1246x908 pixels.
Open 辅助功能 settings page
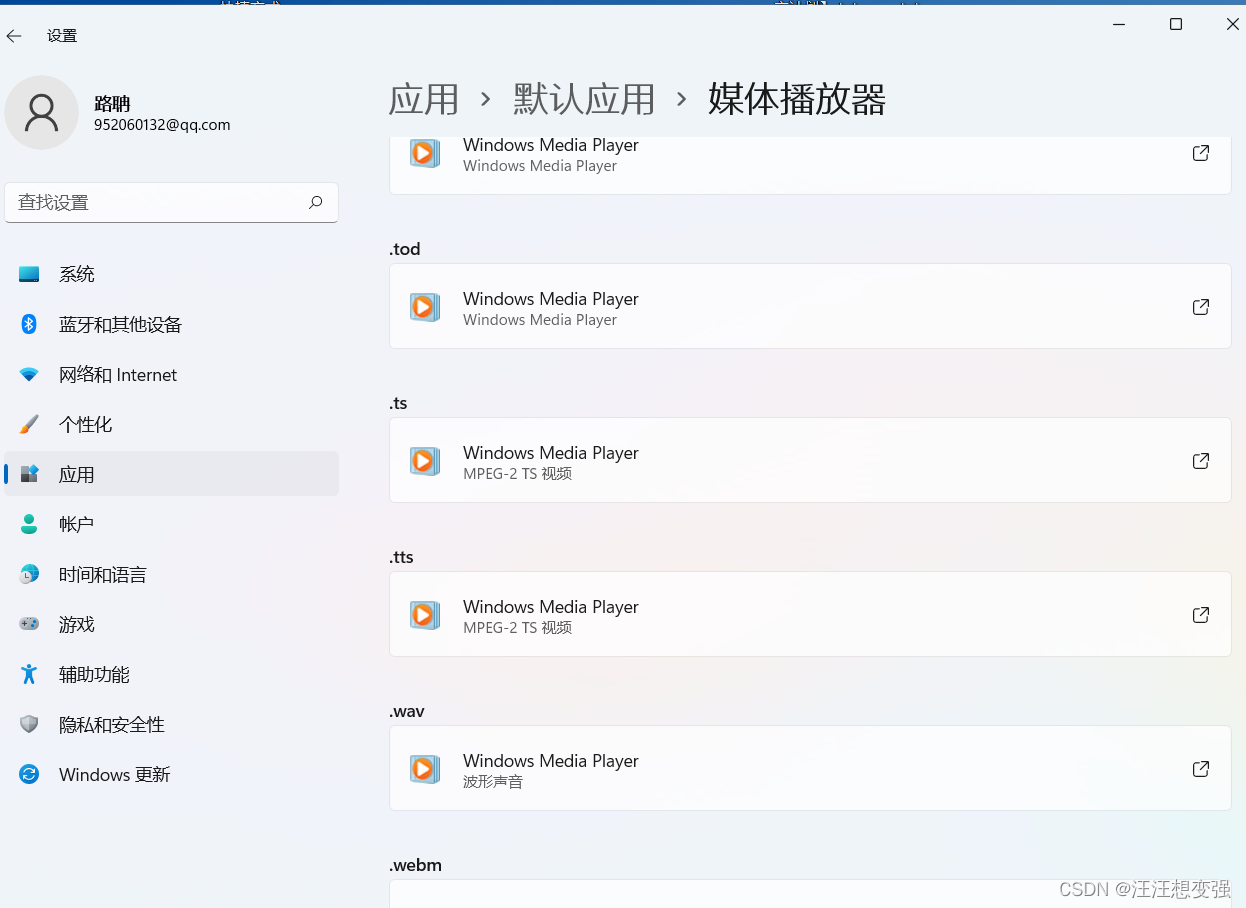pos(172,674)
